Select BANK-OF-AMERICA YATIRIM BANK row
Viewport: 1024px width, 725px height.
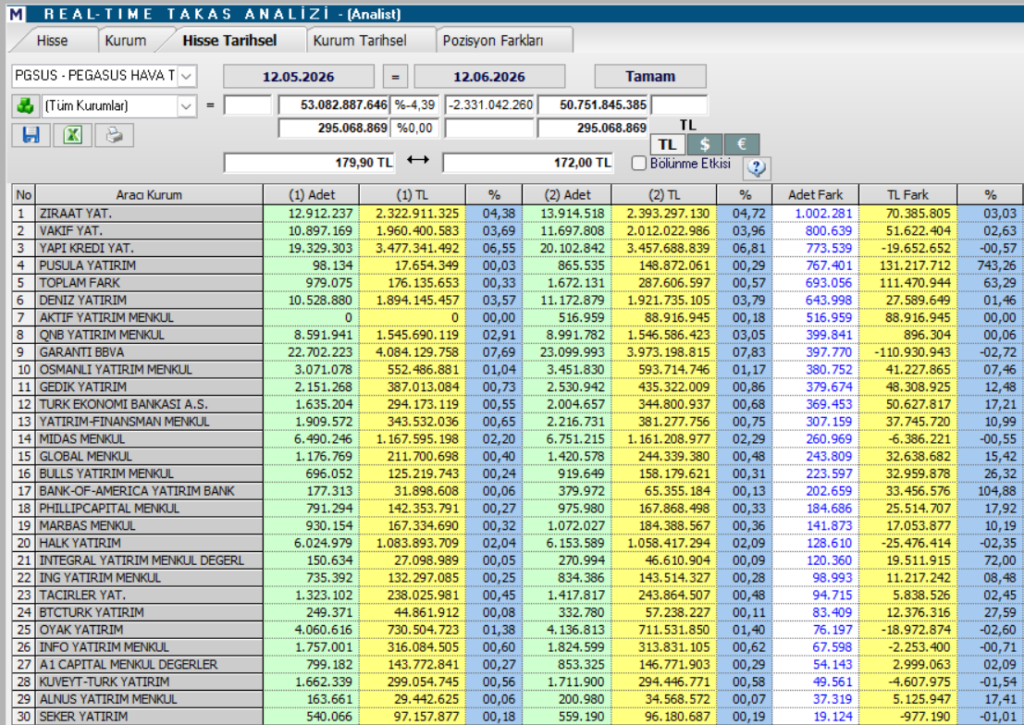517,491
